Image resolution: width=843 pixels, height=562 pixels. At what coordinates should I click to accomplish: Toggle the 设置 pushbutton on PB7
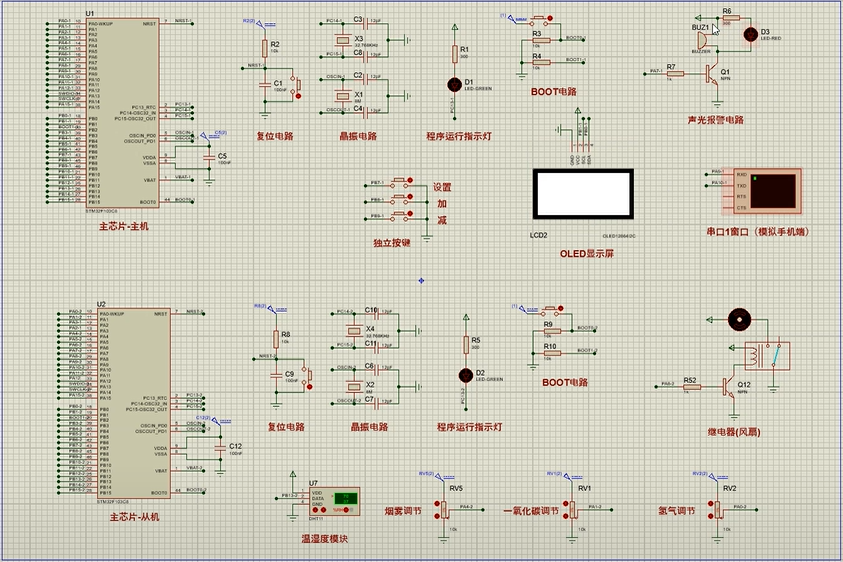click(x=401, y=182)
